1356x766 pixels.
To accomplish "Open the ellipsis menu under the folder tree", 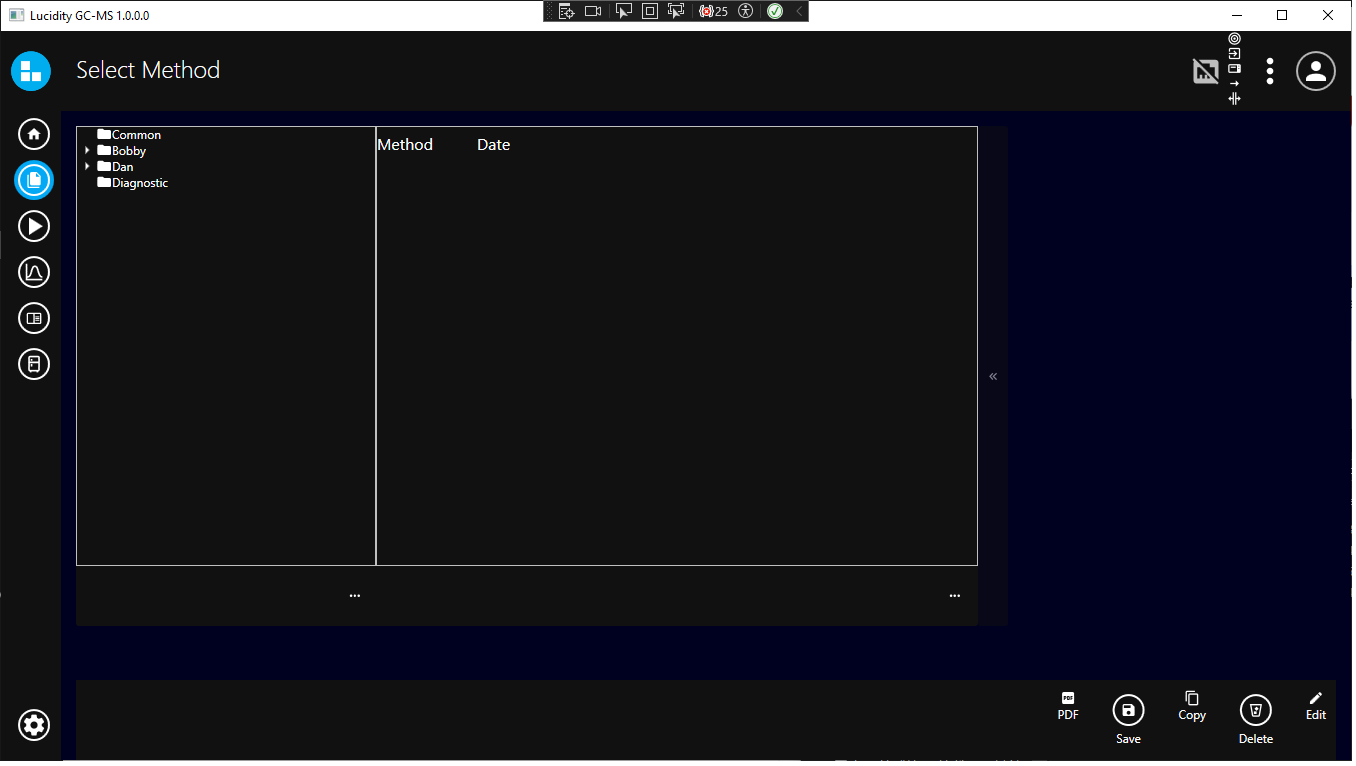I will point(354,596).
